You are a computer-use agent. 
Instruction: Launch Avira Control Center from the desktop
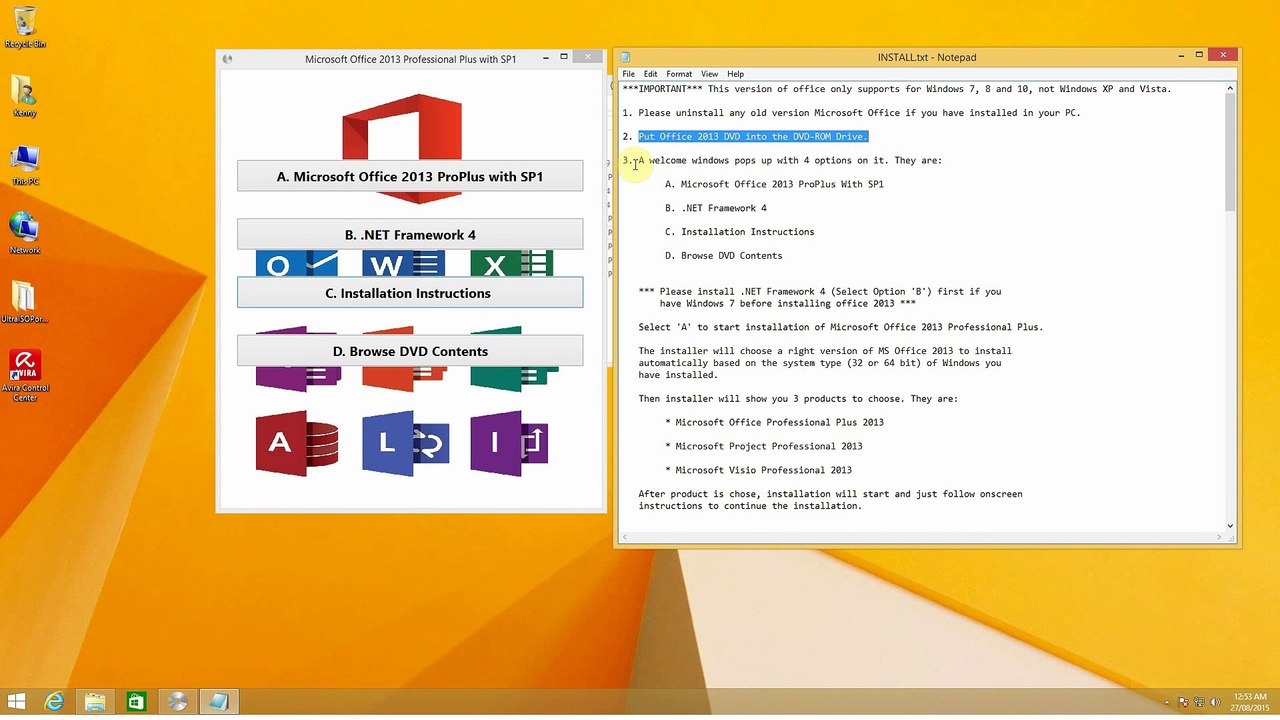[x=25, y=375]
